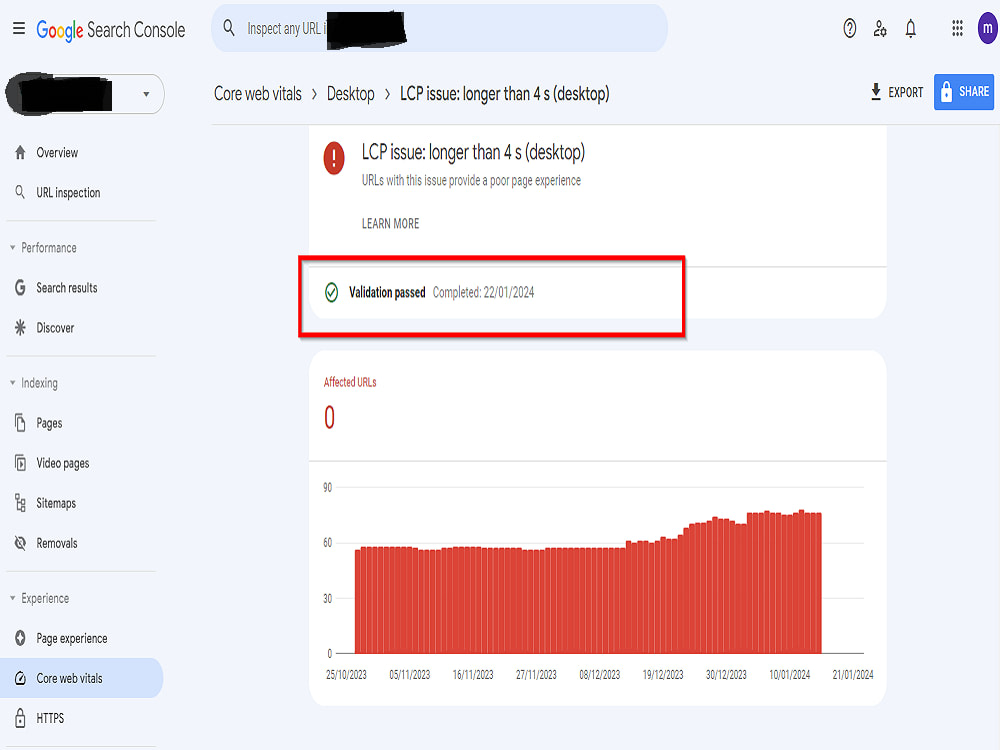Collapse the Experience section
This screenshot has width=1000, height=750.
[40, 598]
